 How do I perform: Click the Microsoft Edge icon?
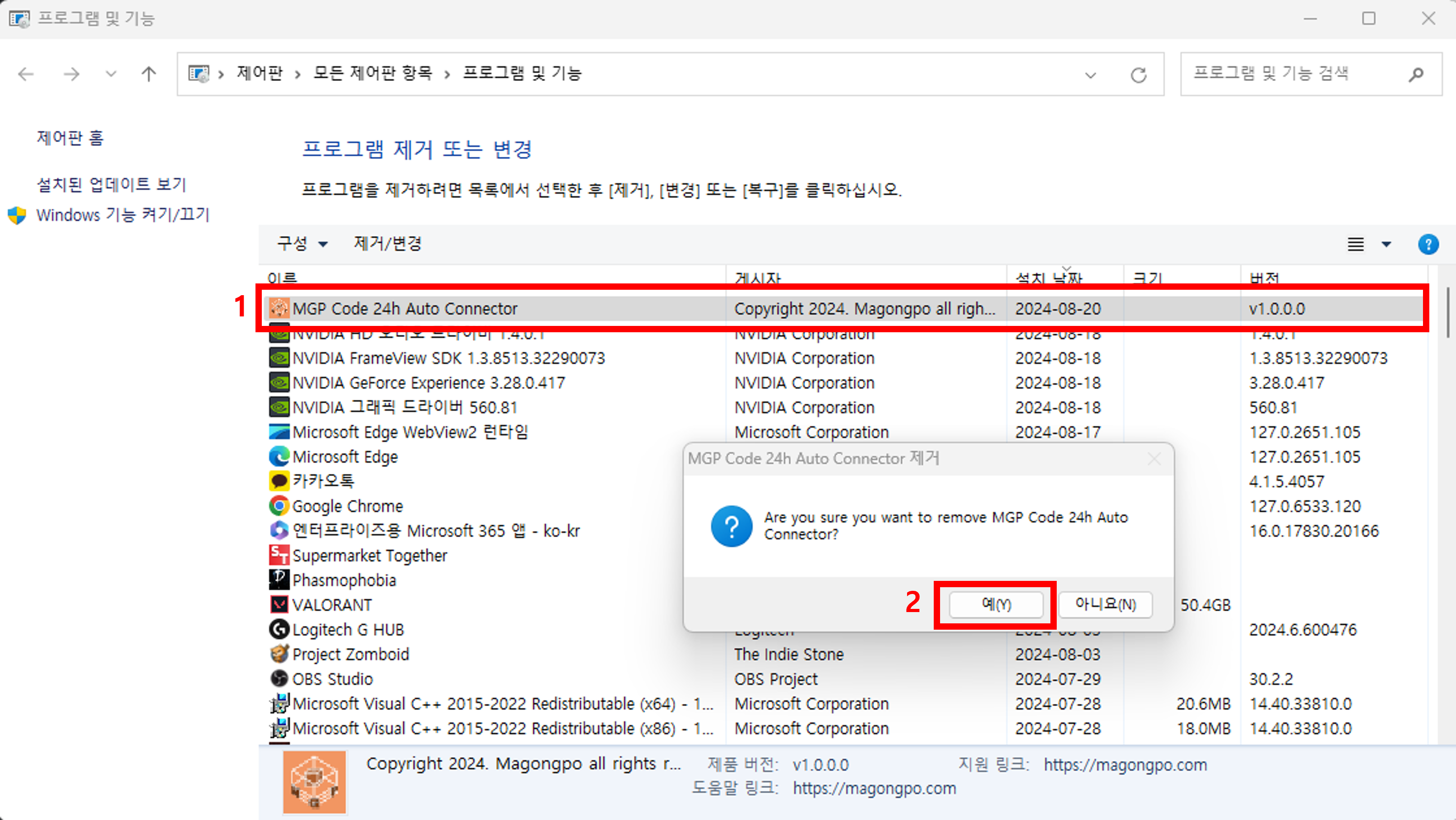point(279,457)
